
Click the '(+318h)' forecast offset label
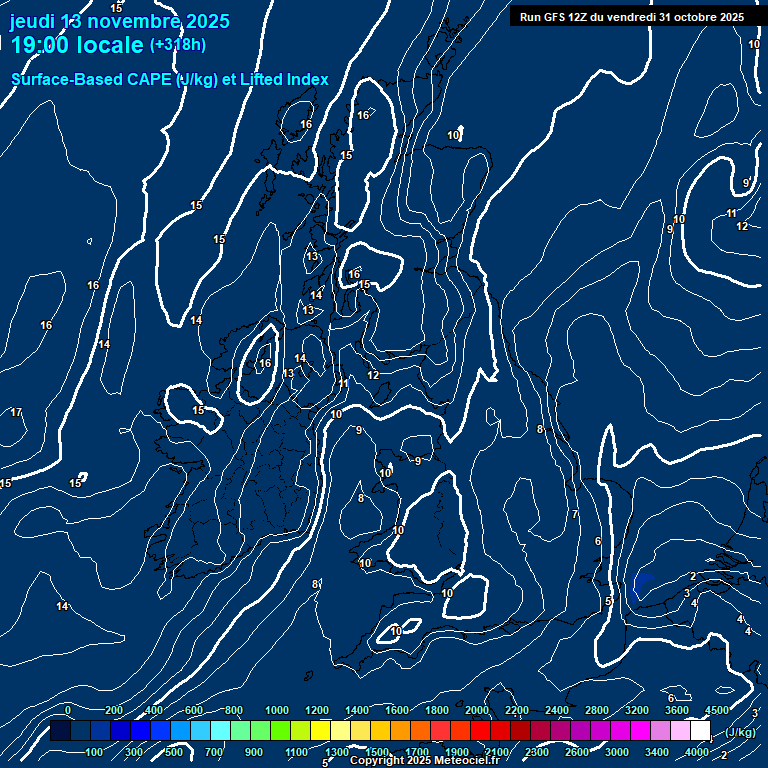point(178,45)
